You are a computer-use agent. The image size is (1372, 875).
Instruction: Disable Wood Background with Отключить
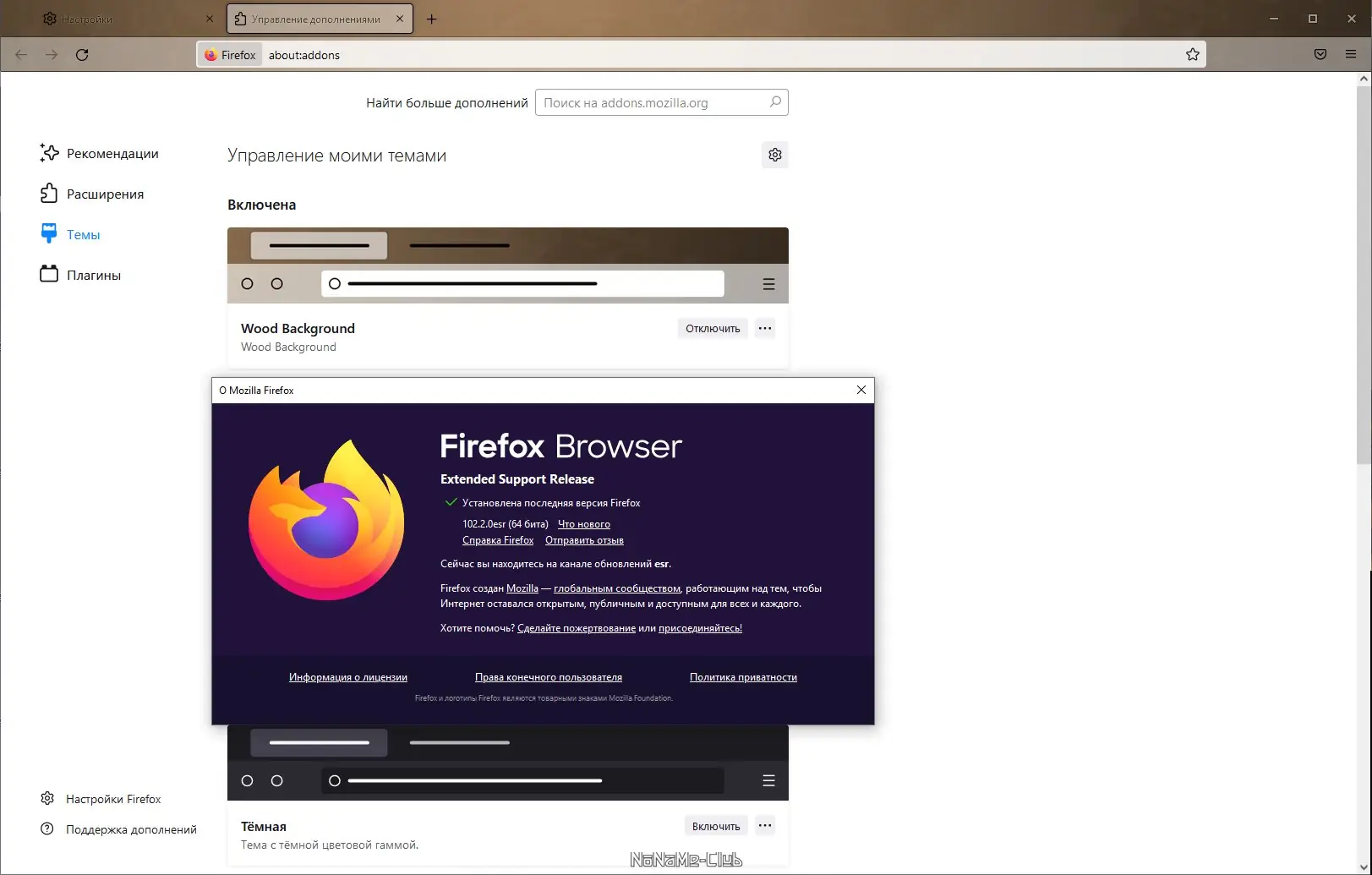[713, 329]
